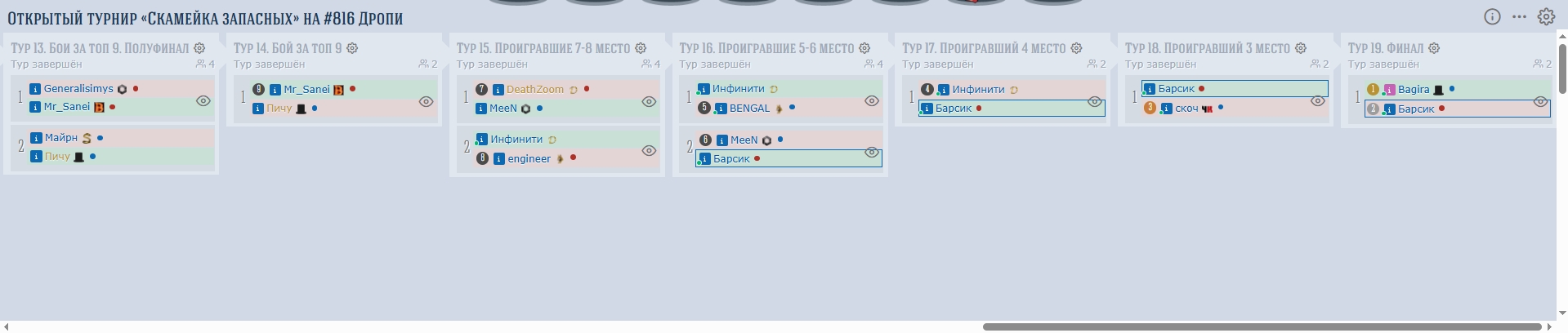Click the left scroll arrow at bottom
Image resolution: width=1568 pixels, height=333 pixels.
click(7, 326)
